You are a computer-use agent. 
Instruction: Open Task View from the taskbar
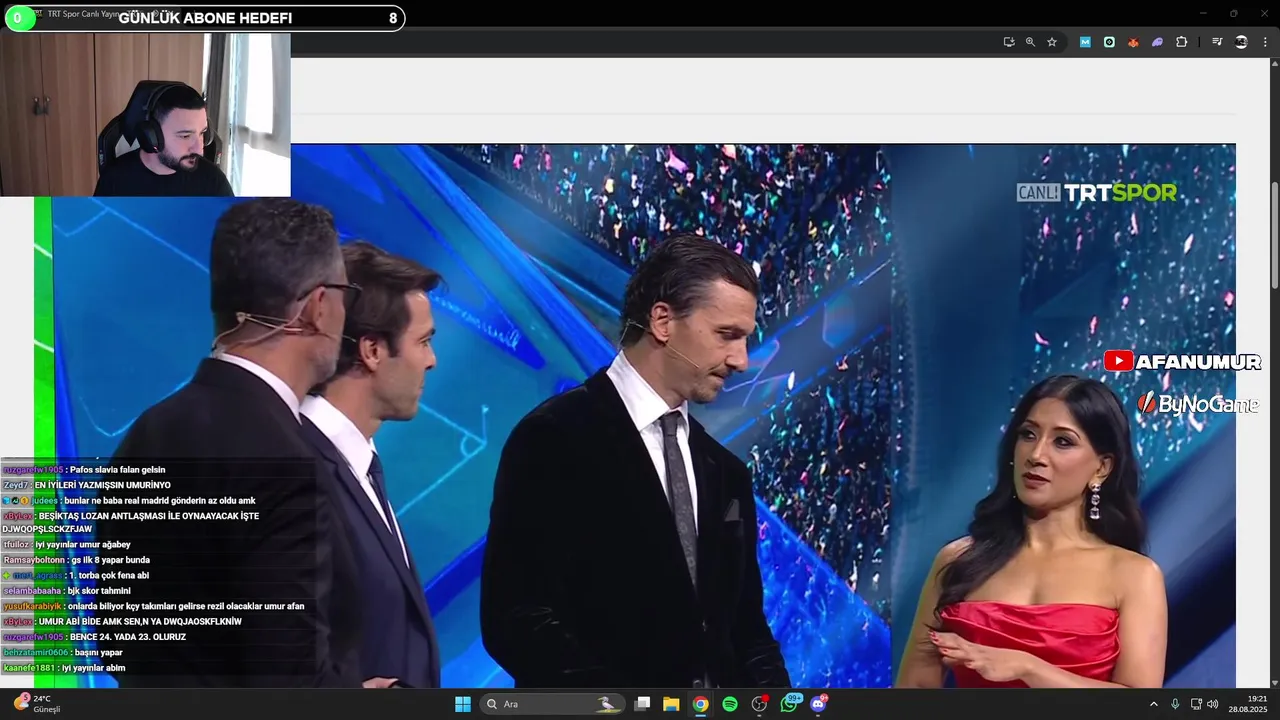pos(643,704)
